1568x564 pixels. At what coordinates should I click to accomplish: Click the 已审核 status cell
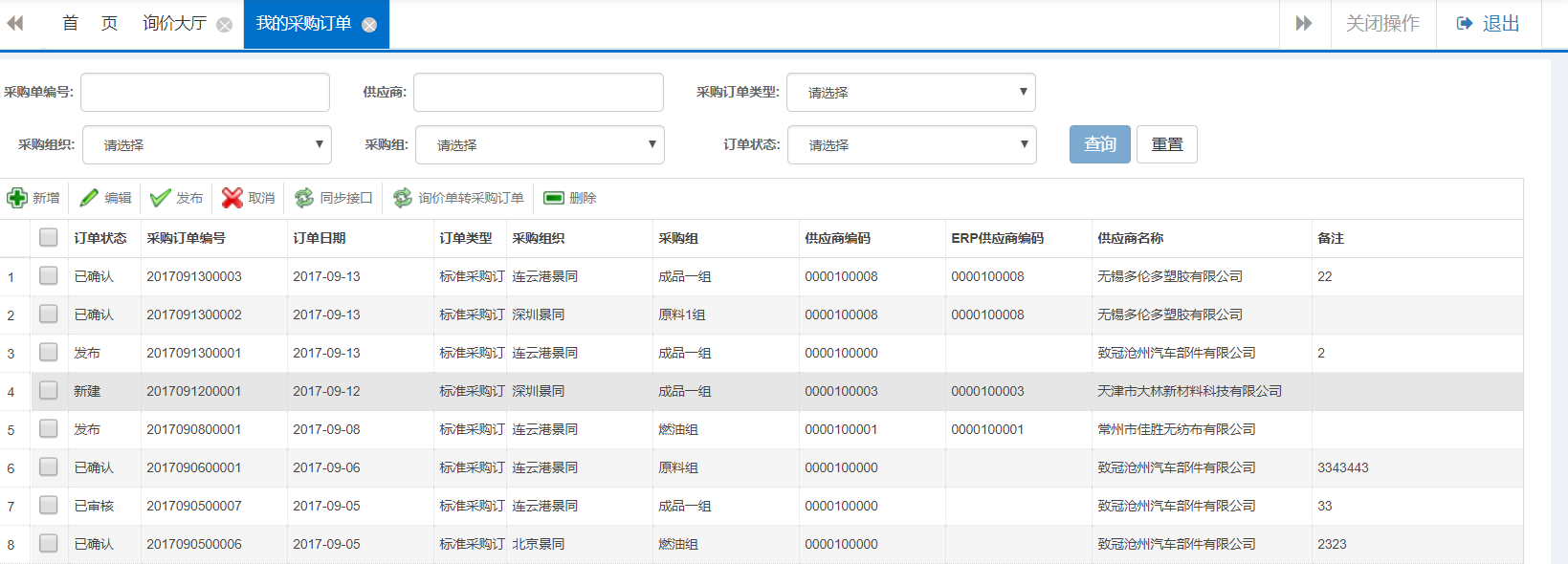[x=94, y=506]
